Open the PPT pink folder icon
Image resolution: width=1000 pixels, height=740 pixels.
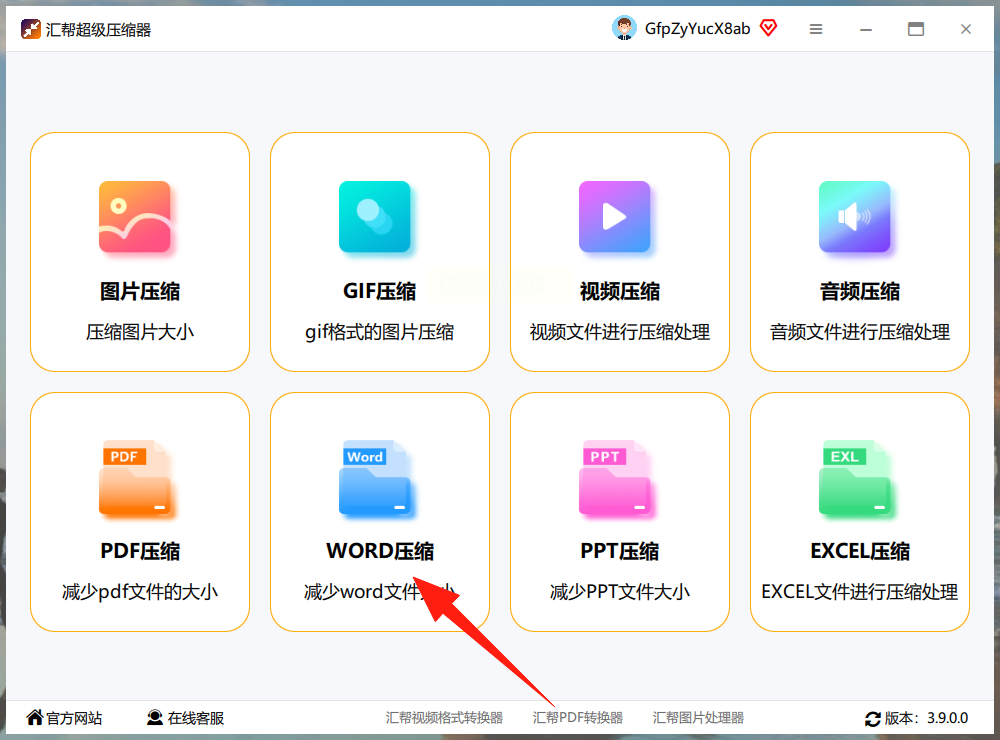coord(615,477)
